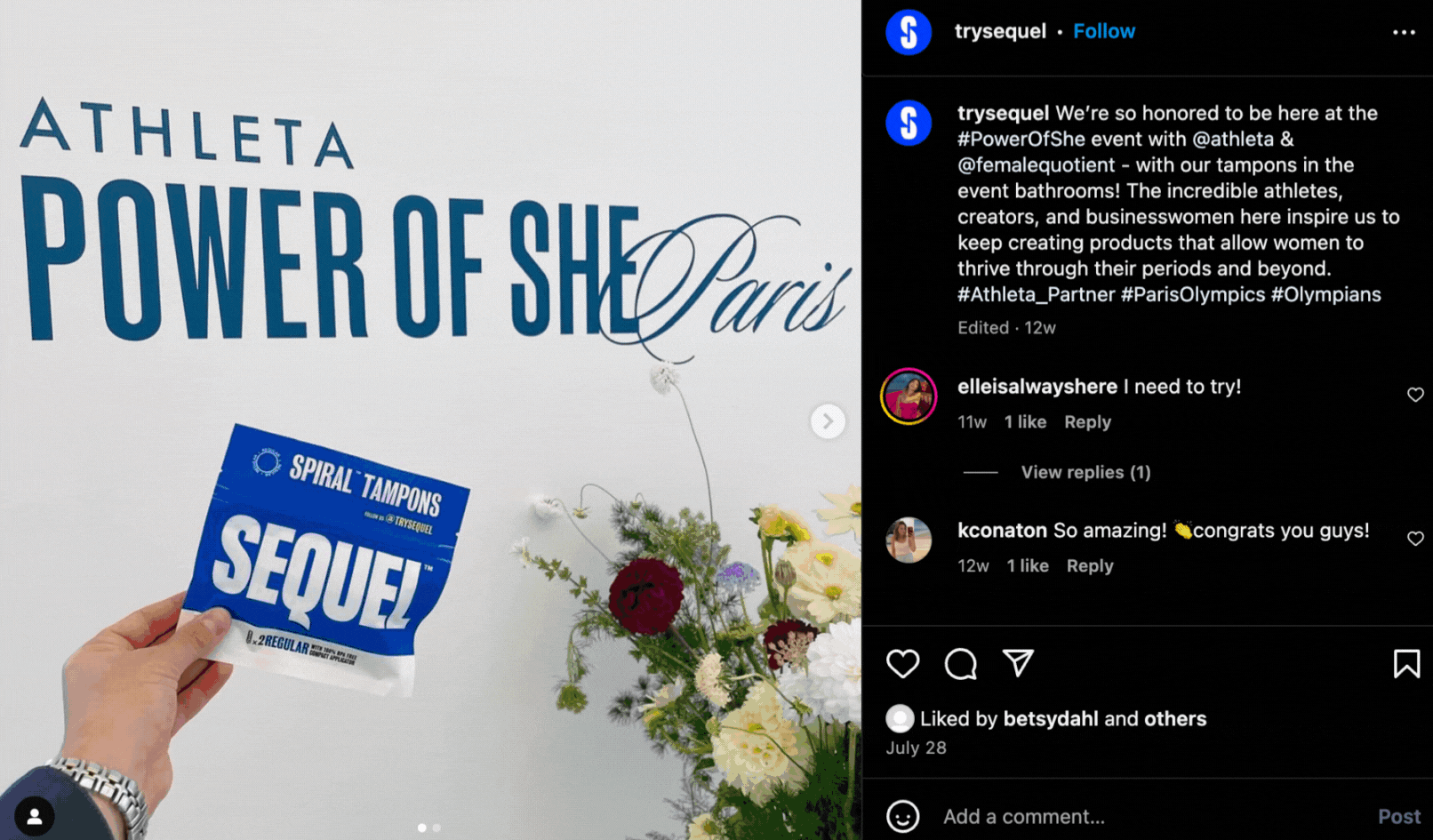Reply to kconaton's comment

click(1090, 566)
